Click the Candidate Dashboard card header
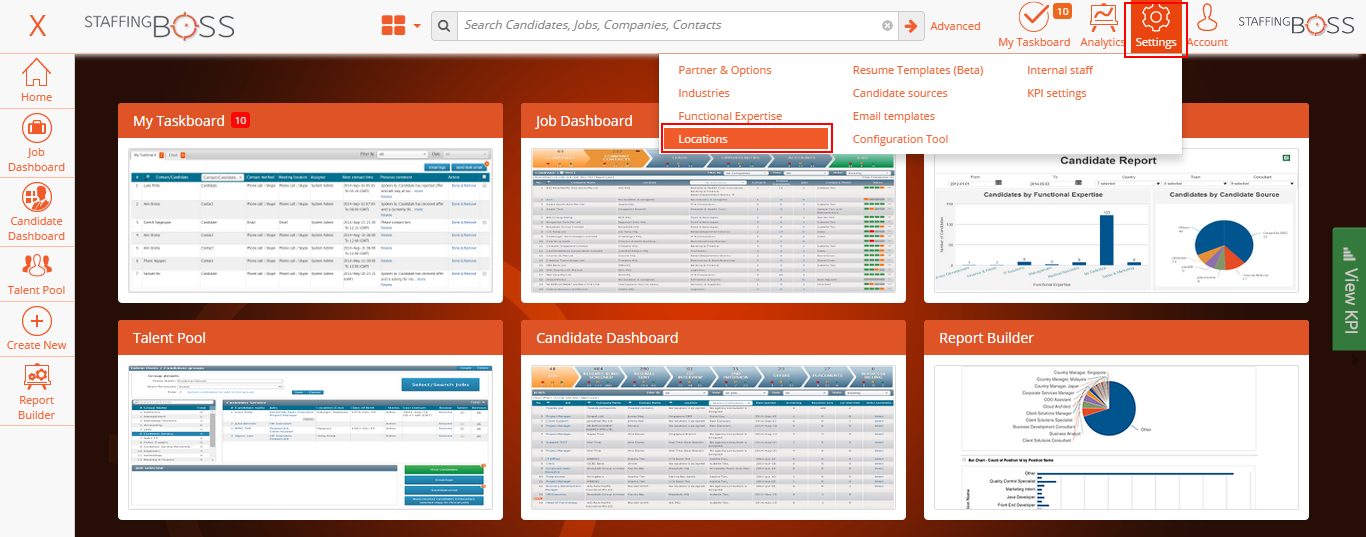Image resolution: width=1366 pixels, height=537 pixels. click(x=713, y=338)
